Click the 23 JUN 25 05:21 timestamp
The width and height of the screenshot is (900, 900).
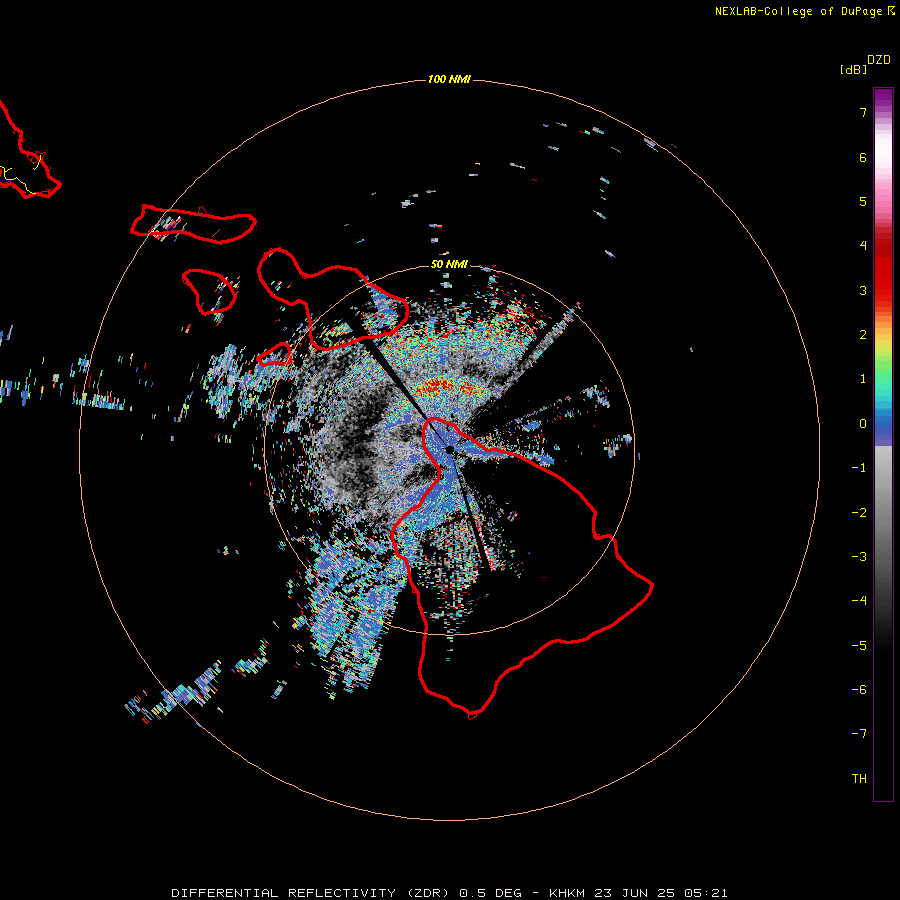tap(661, 893)
